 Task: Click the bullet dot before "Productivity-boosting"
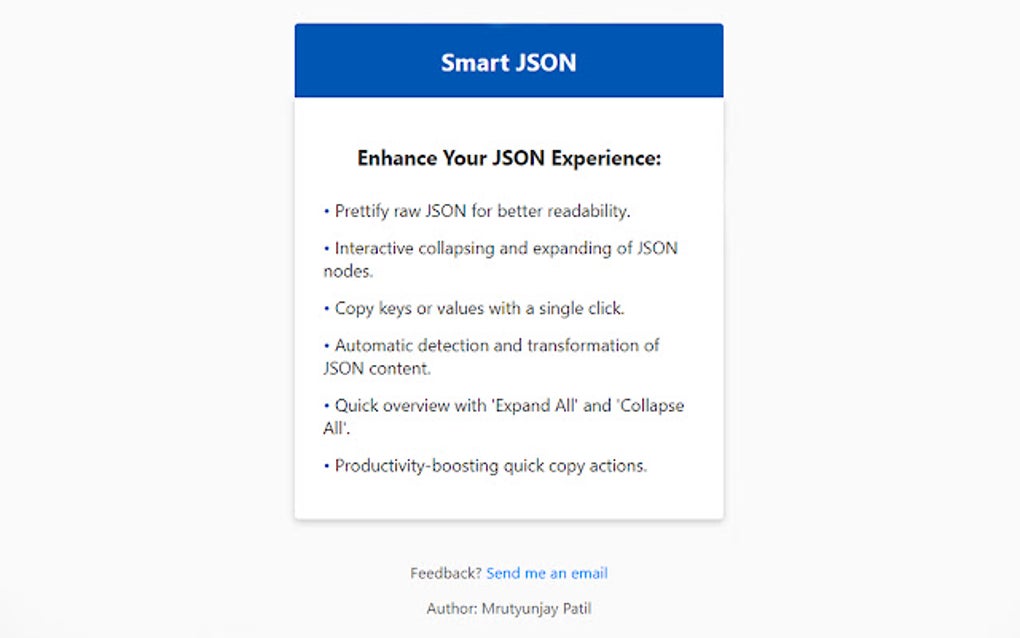[326, 465]
